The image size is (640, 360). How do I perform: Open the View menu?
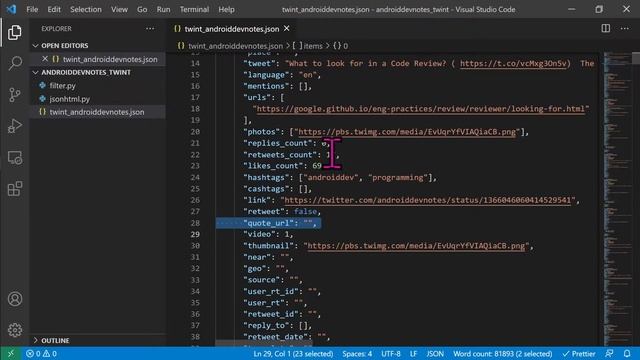pyautogui.click(x=119, y=9)
